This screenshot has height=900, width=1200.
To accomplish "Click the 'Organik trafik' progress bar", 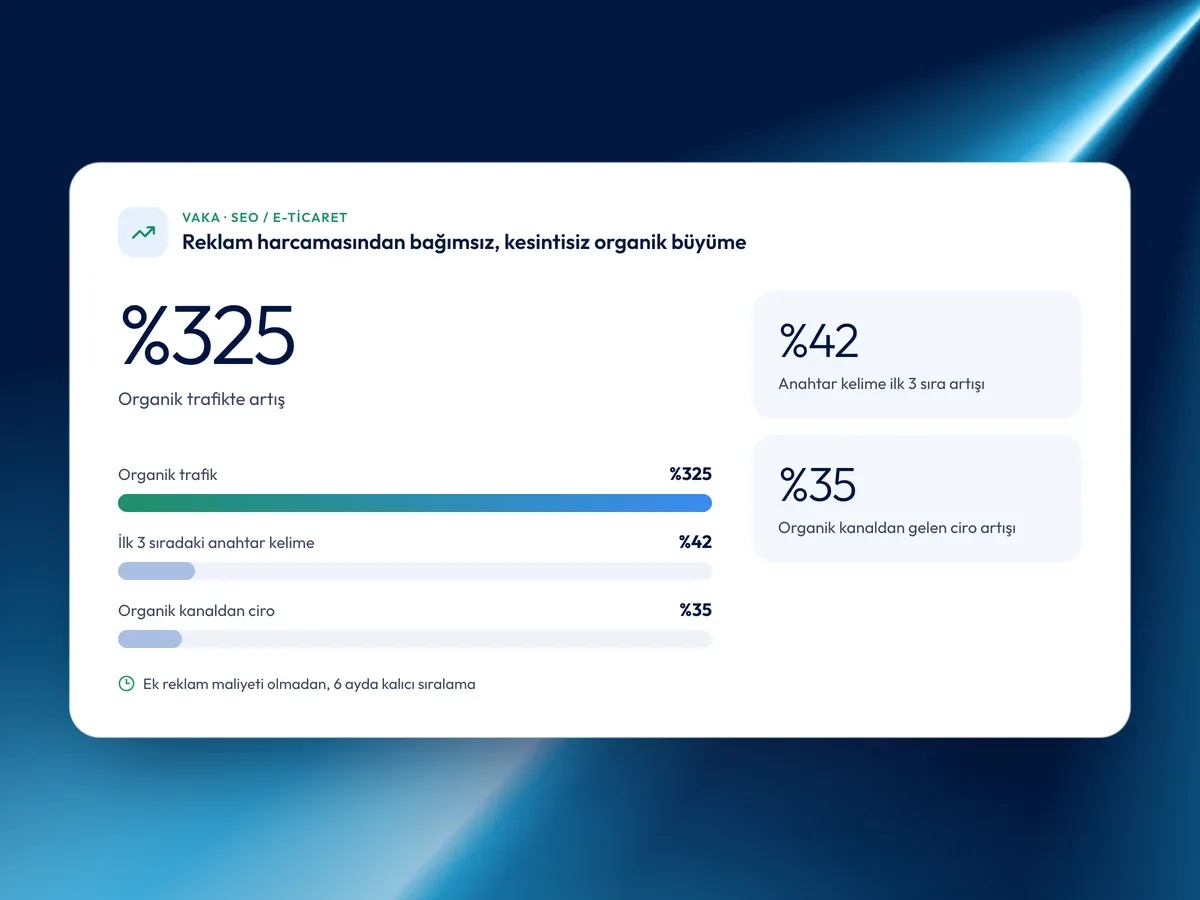I will click(415, 503).
